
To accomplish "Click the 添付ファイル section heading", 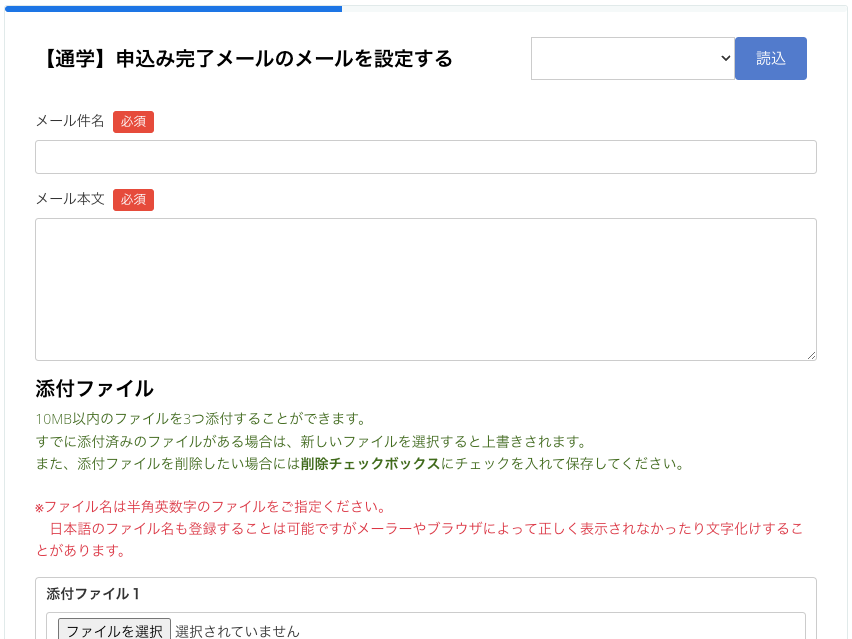I will [x=94, y=388].
